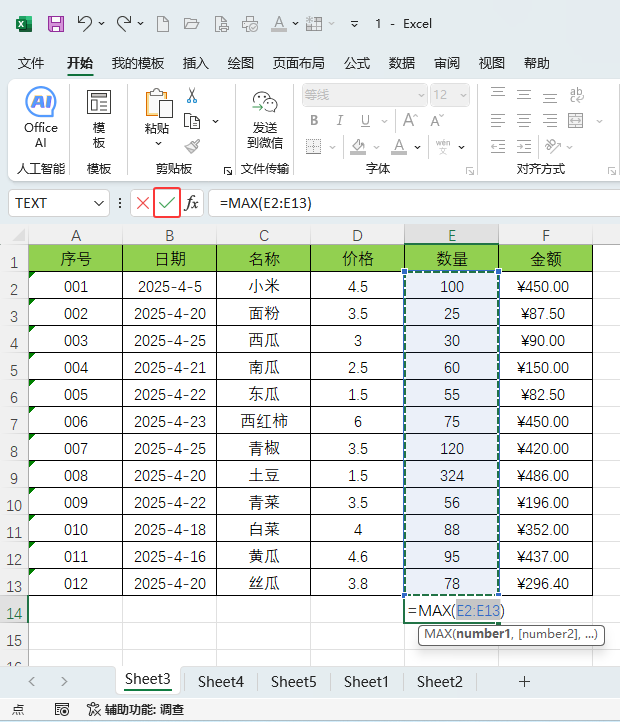Click the Paste (粘贴) clipboard icon
The image size is (620, 722).
[x=158, y=104]
